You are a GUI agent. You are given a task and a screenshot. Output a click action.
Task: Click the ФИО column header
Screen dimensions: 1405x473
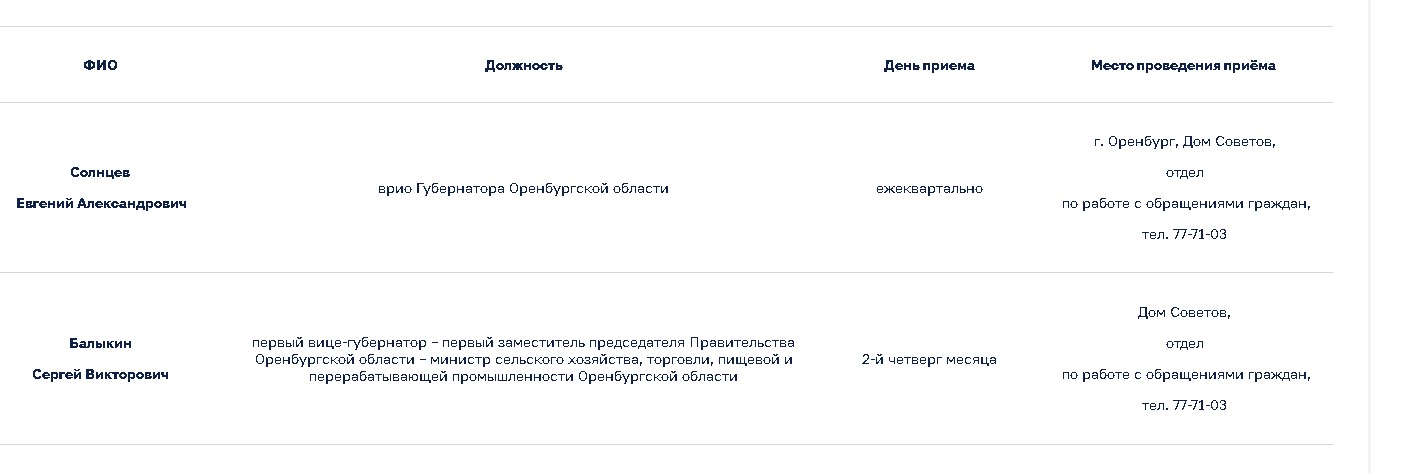point(100,66)
